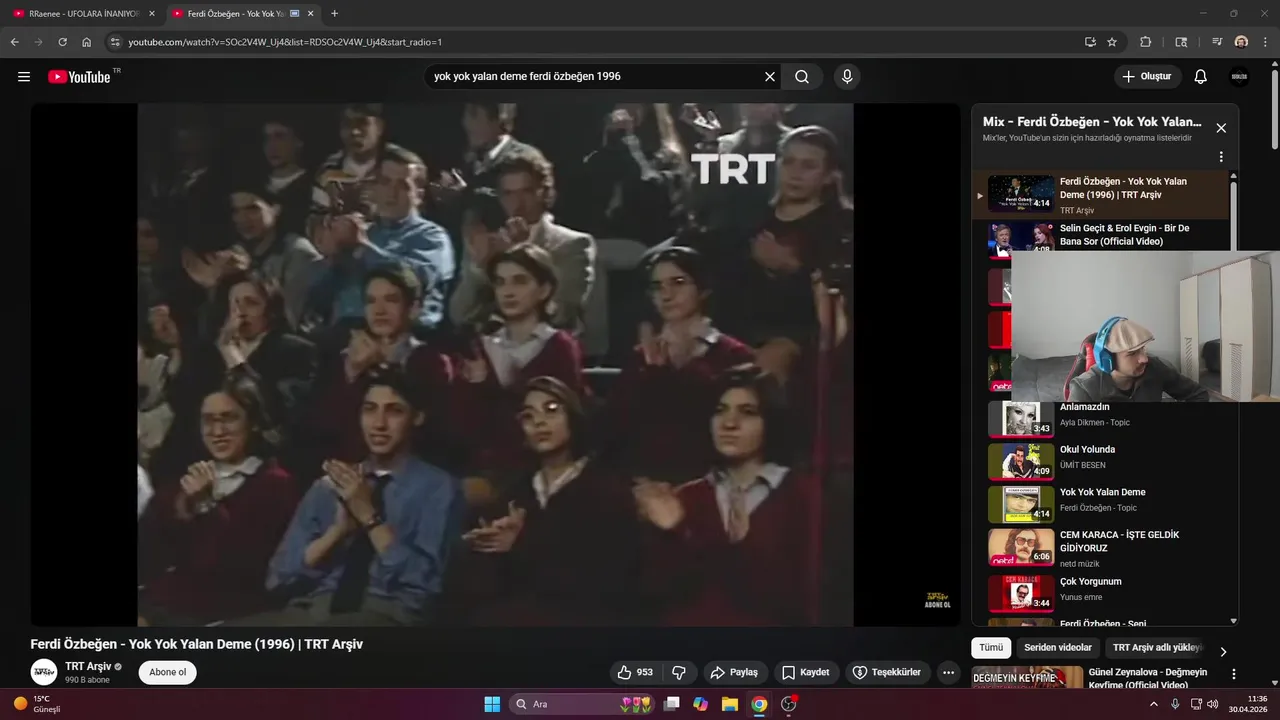Go to YouTube home via logo
1280x720 pixels.
(x=81, y=77)
